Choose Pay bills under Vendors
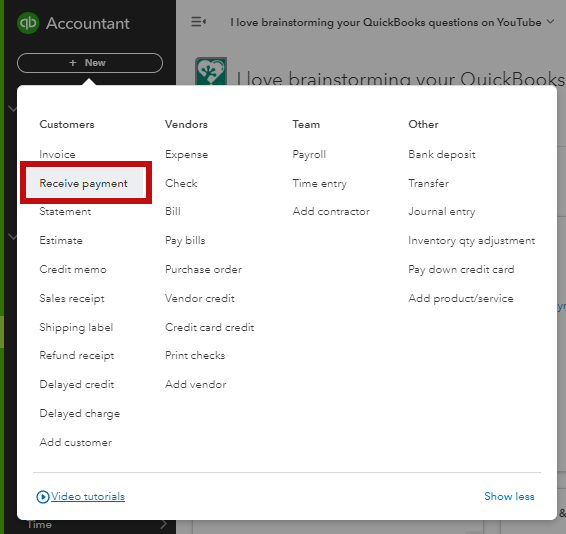Image resolution: width=566 pixels, height=534 pixels. (185, 240)
